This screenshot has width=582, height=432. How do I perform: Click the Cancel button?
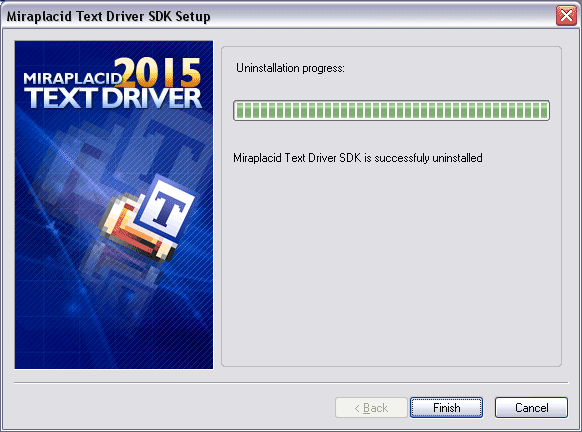[531, 408]
